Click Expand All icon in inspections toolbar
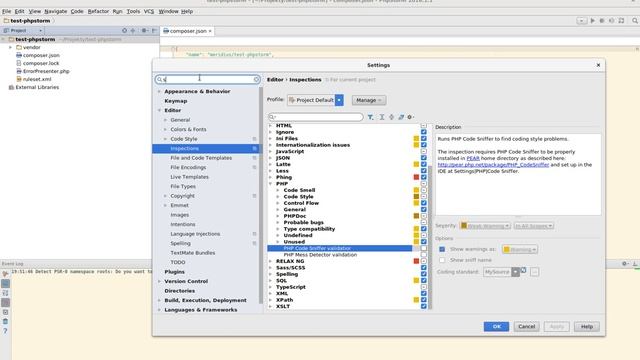640x360 pixels. 382,117
